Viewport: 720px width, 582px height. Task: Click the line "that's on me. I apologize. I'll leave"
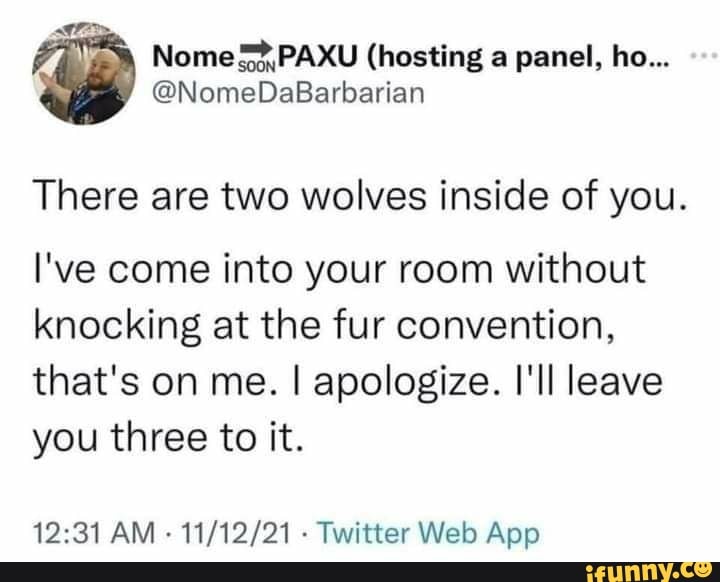point(348,382)
